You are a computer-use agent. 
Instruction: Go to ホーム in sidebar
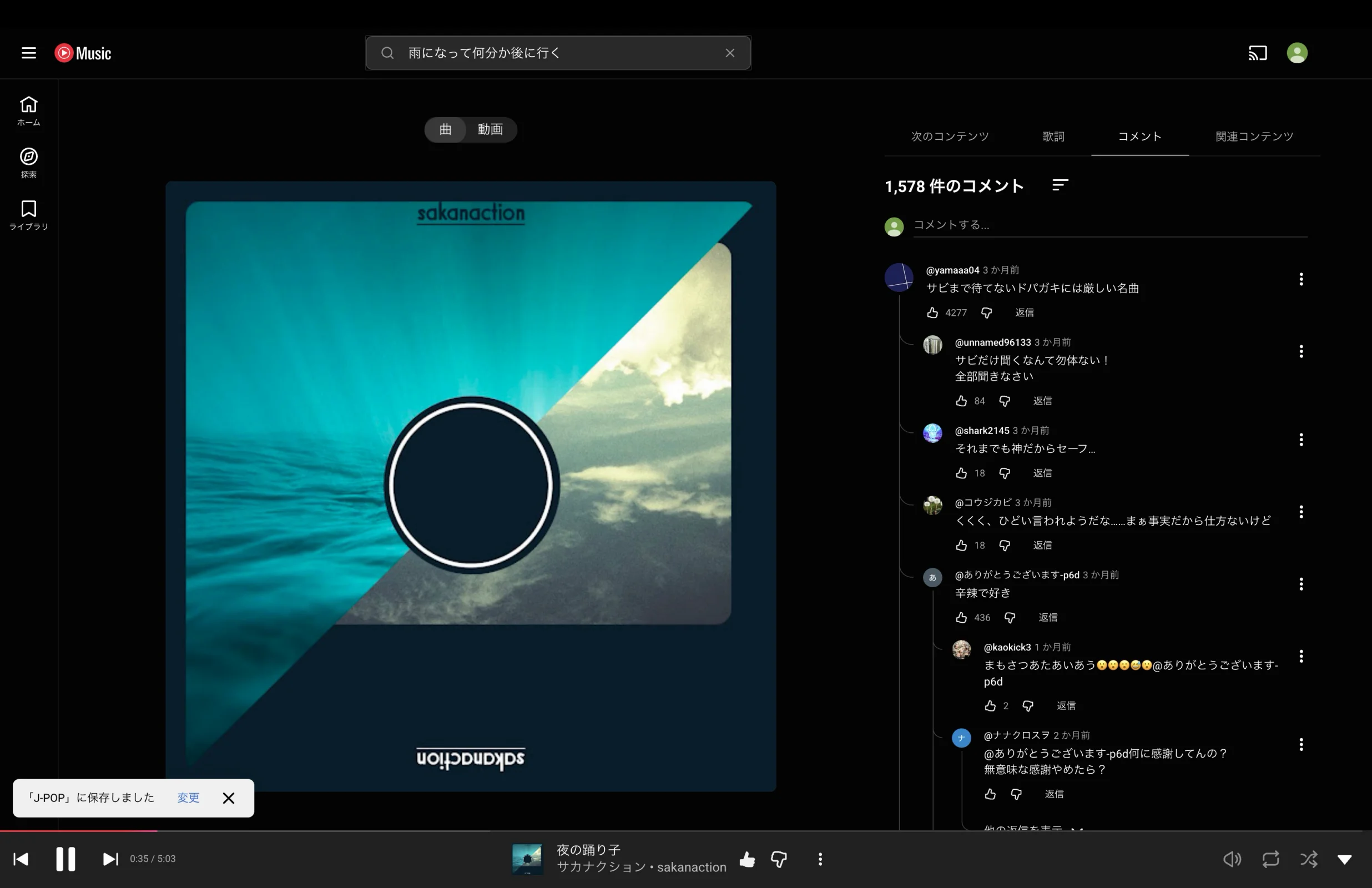[x=29, y=110]
